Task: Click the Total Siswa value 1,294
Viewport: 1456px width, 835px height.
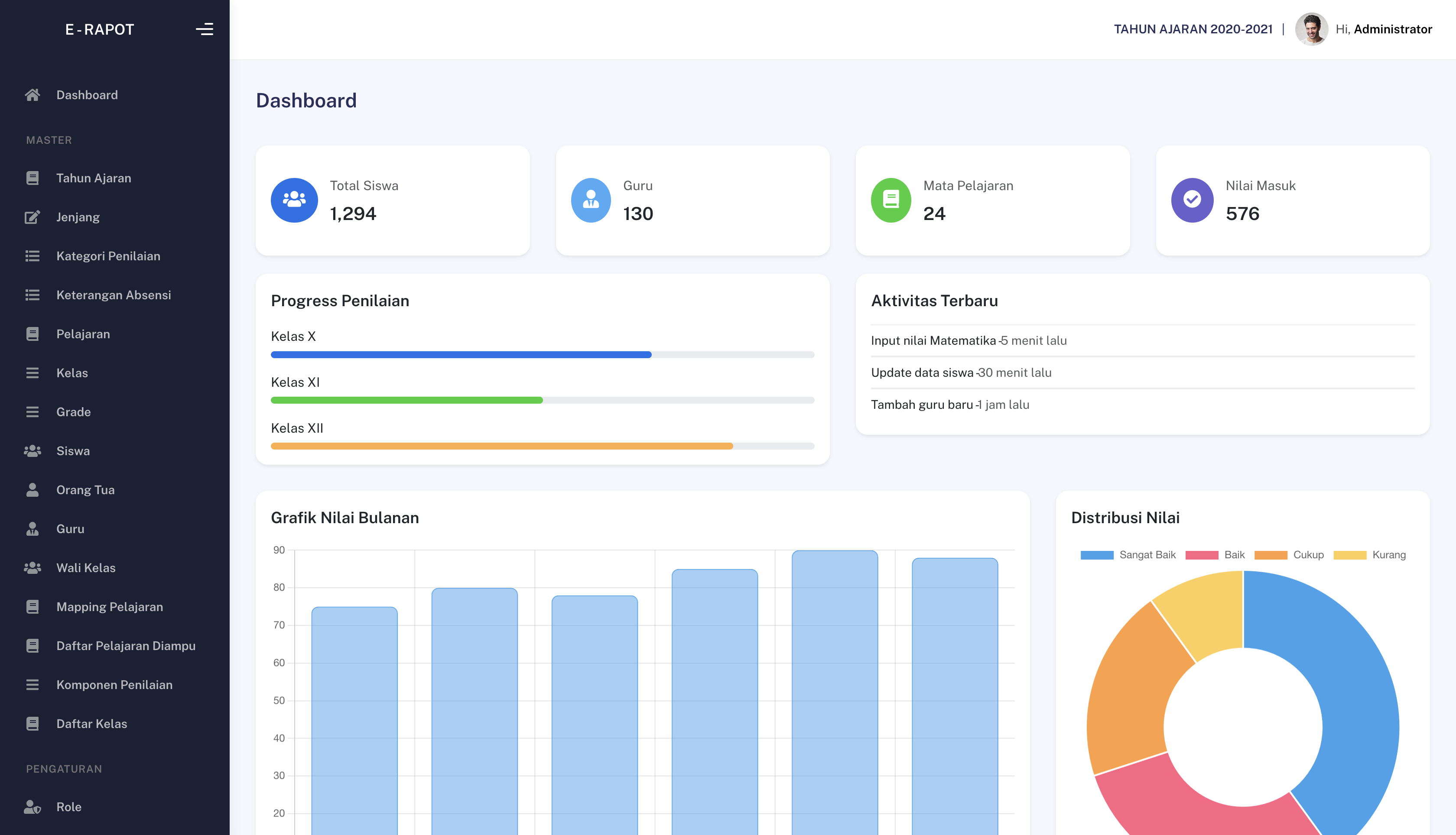Action: [x=354, y=214]
